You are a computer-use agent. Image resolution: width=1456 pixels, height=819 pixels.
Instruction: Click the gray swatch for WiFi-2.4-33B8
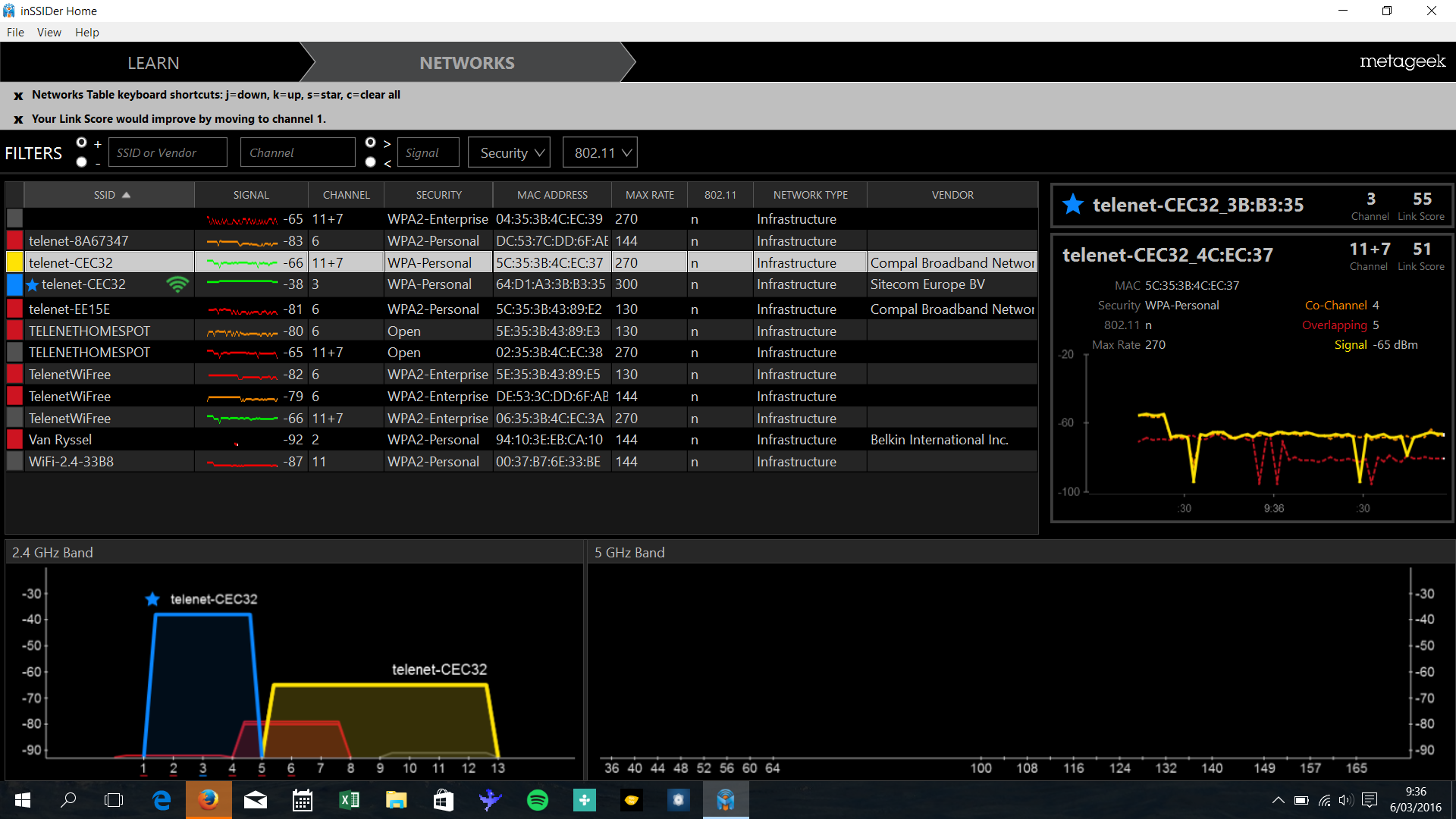click(x=14, y=461)
